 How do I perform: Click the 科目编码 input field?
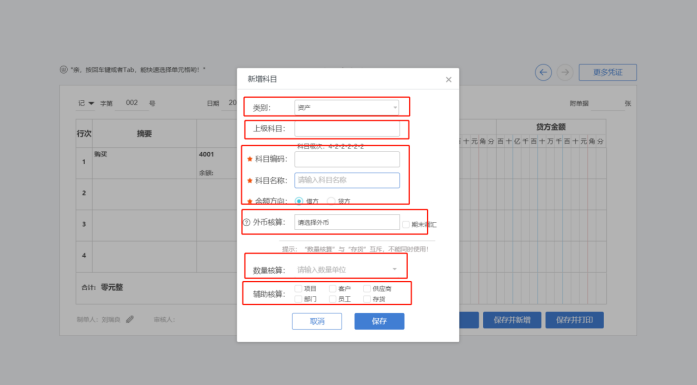347,159
